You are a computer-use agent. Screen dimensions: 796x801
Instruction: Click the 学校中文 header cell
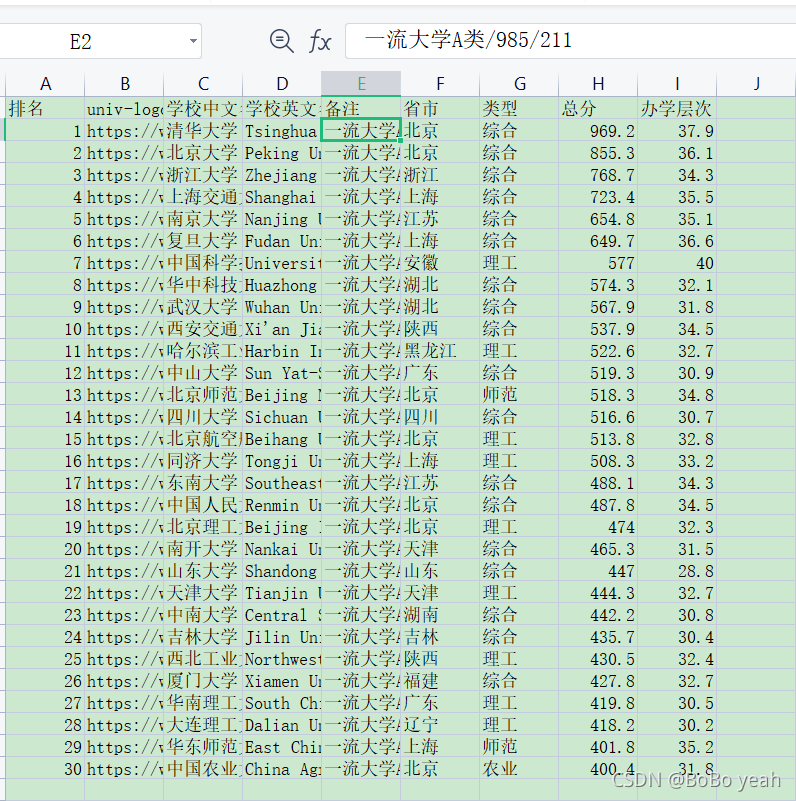point(203,108)
